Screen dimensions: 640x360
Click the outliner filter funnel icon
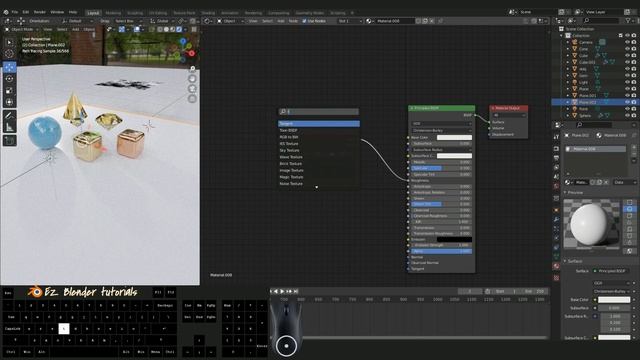point(628,20)
